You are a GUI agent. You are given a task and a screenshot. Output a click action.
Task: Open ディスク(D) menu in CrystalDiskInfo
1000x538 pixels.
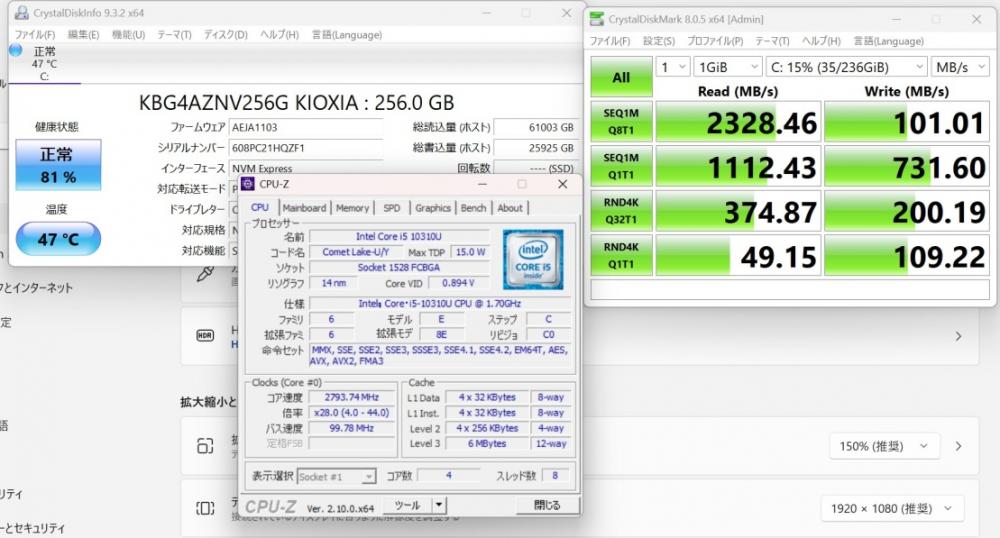(225, 34)
